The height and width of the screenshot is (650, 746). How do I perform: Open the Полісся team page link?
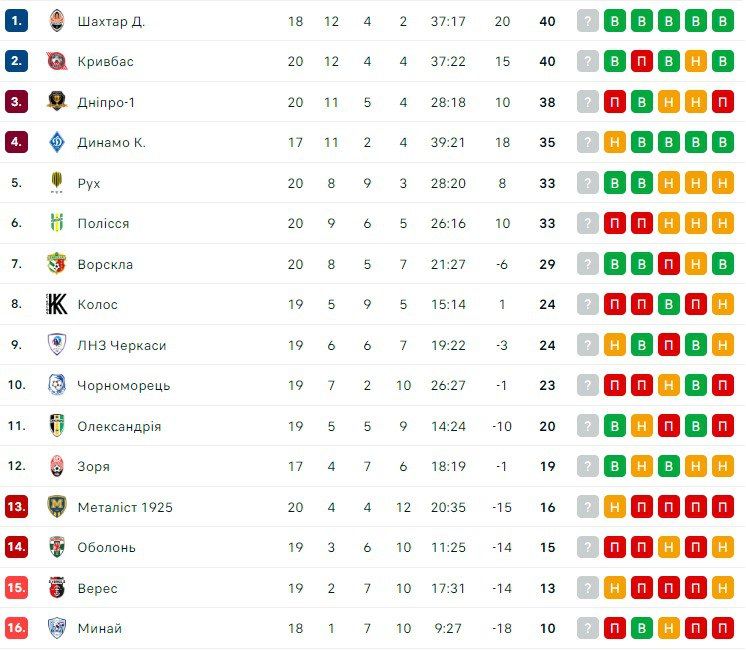click(103, 223)
